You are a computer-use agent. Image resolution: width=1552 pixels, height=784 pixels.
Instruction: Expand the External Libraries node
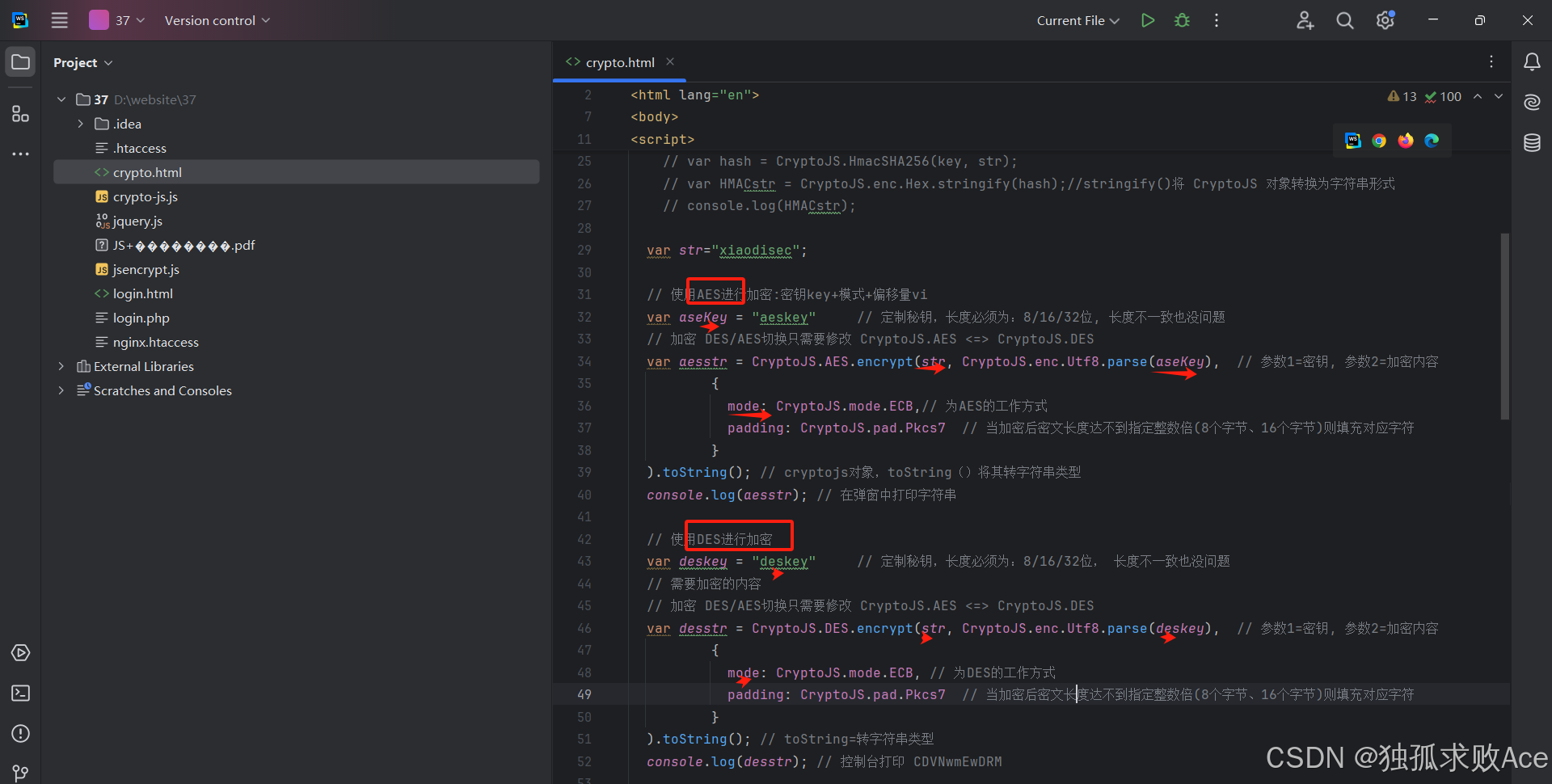pyautogui.click(x=61, y=366)
